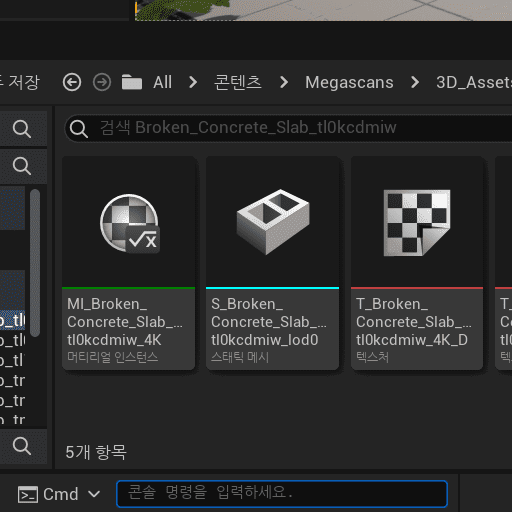
Task: Click the 머티리얼 인스턴스 type label
Action: tap(113, 357)
